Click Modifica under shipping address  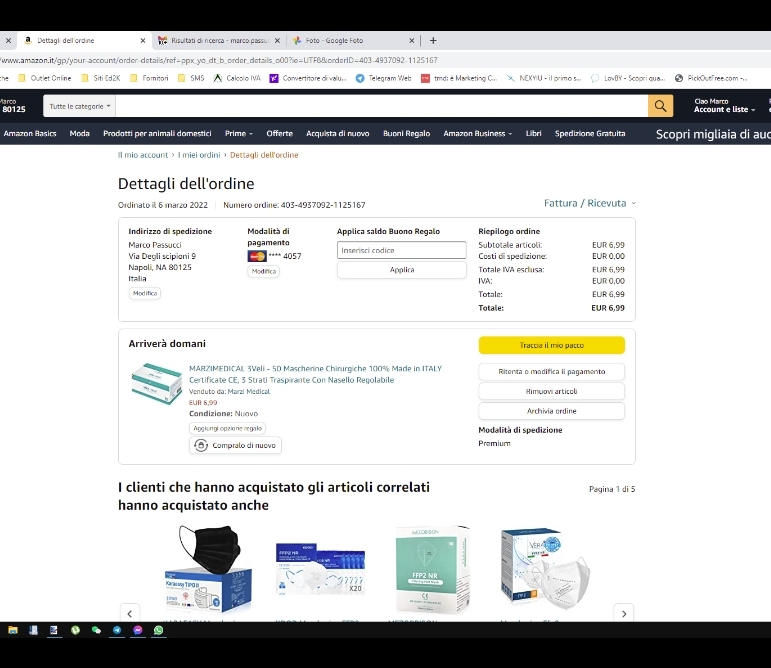(x=145, y=293)
